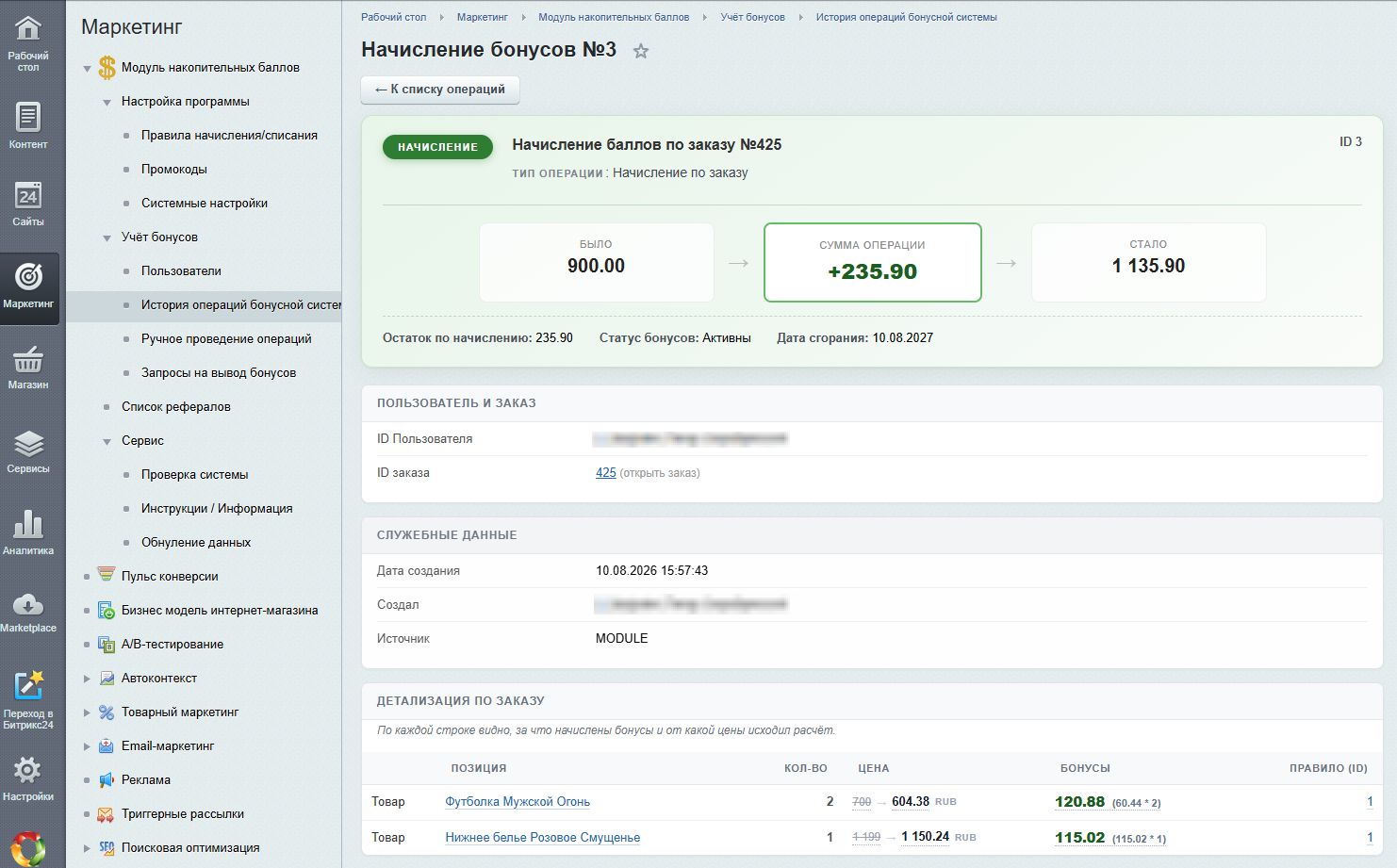1397x868 pixels.
Task: Collapse the Сервис section arrow
Action: (107, 441)
